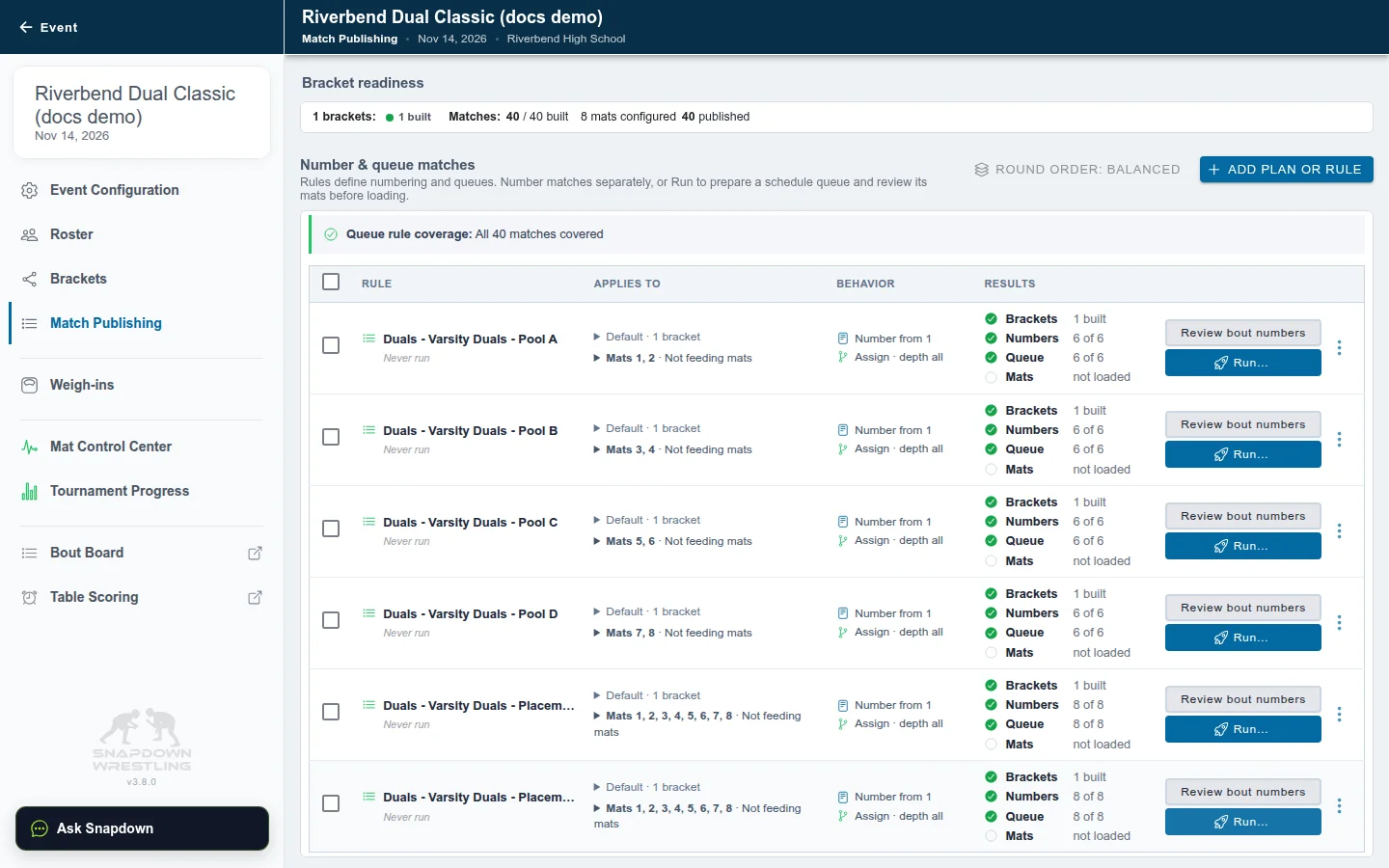1389x868 pixels.
Task: Open more options for Pool C rule
Action: (1339, 531)
